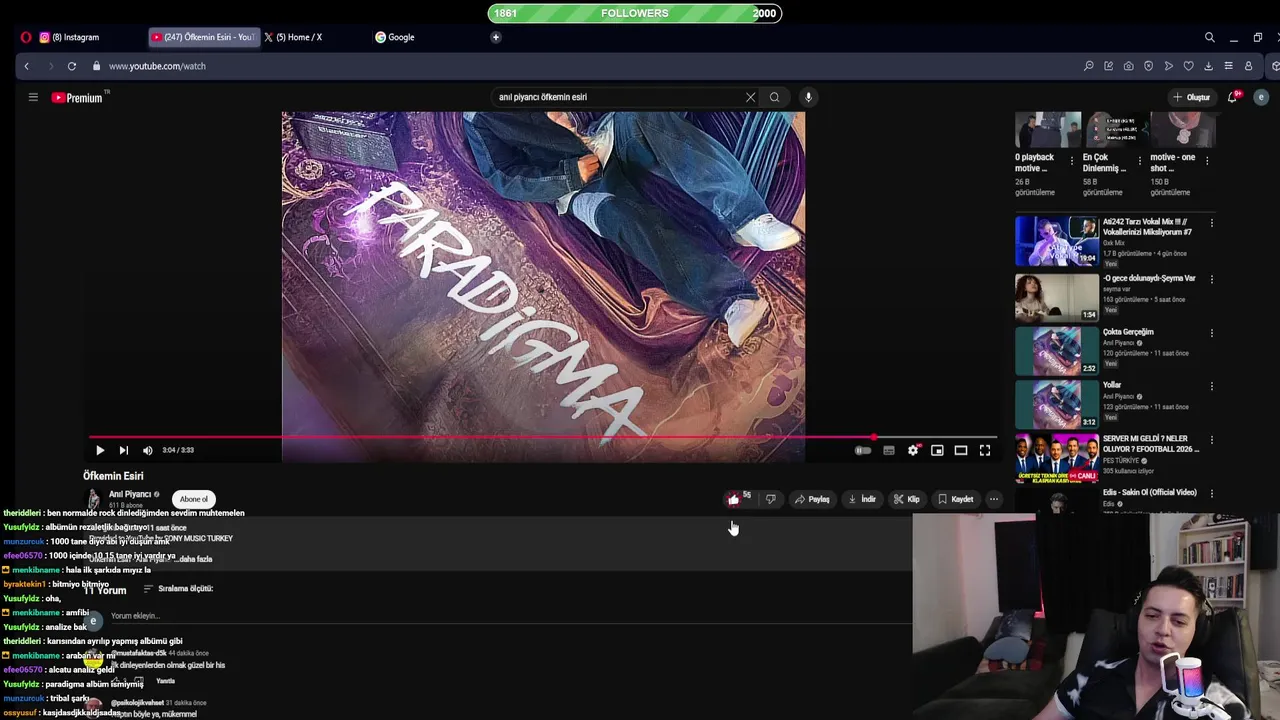Open the browser zoom magnifier icon

[1089, 66]
